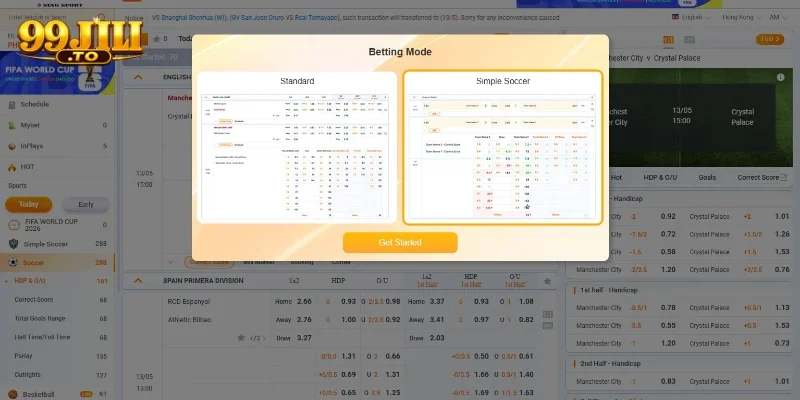Expand HDP & O/U in sidebar
The height and width of the screenshot is (400, 800).
point(30,281)
